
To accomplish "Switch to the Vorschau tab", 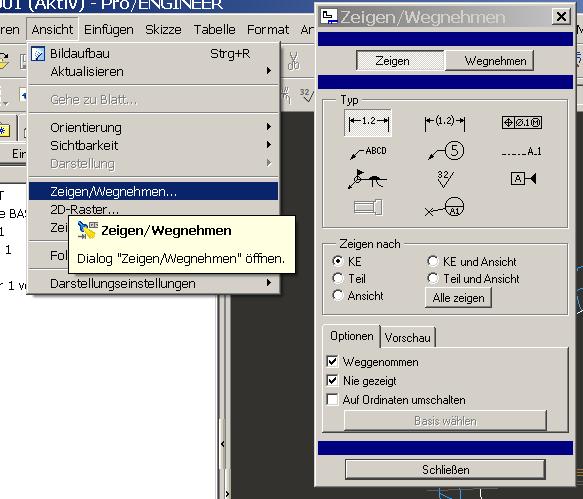I will (x=408, y=338).
